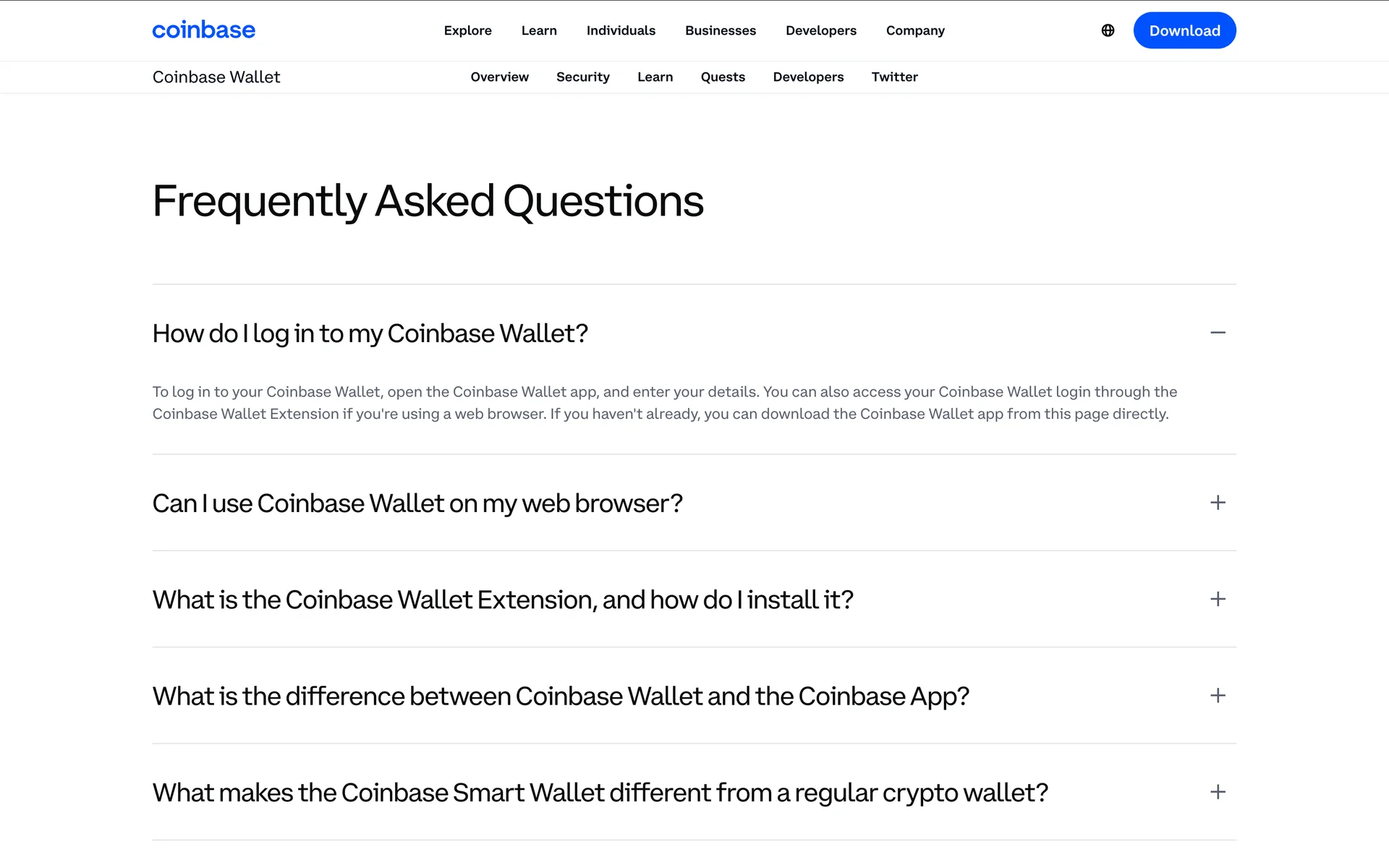Expand the Wallet Extension install question
The width and height of the screenshot is (1389, 868).
tap(1218, 599)
